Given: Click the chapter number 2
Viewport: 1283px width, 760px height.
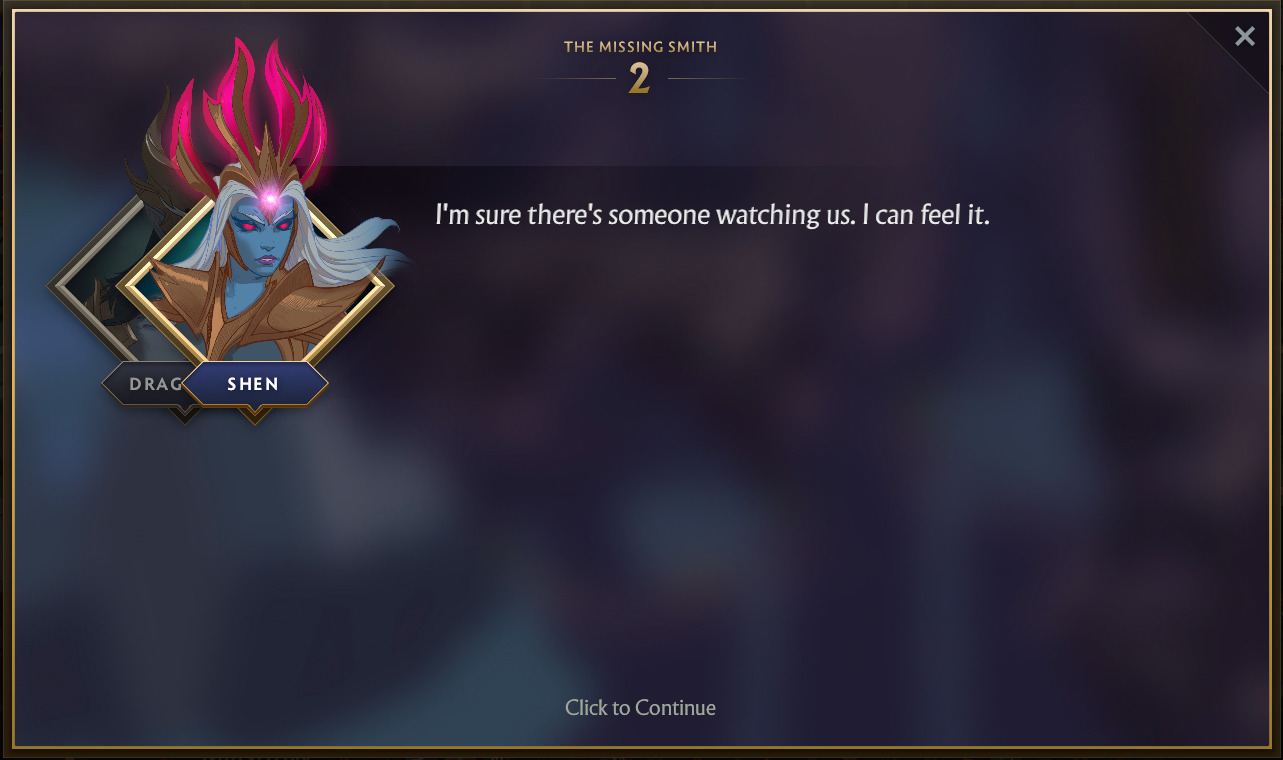Looking at the screenshot, I should click(x=639, y=79).
